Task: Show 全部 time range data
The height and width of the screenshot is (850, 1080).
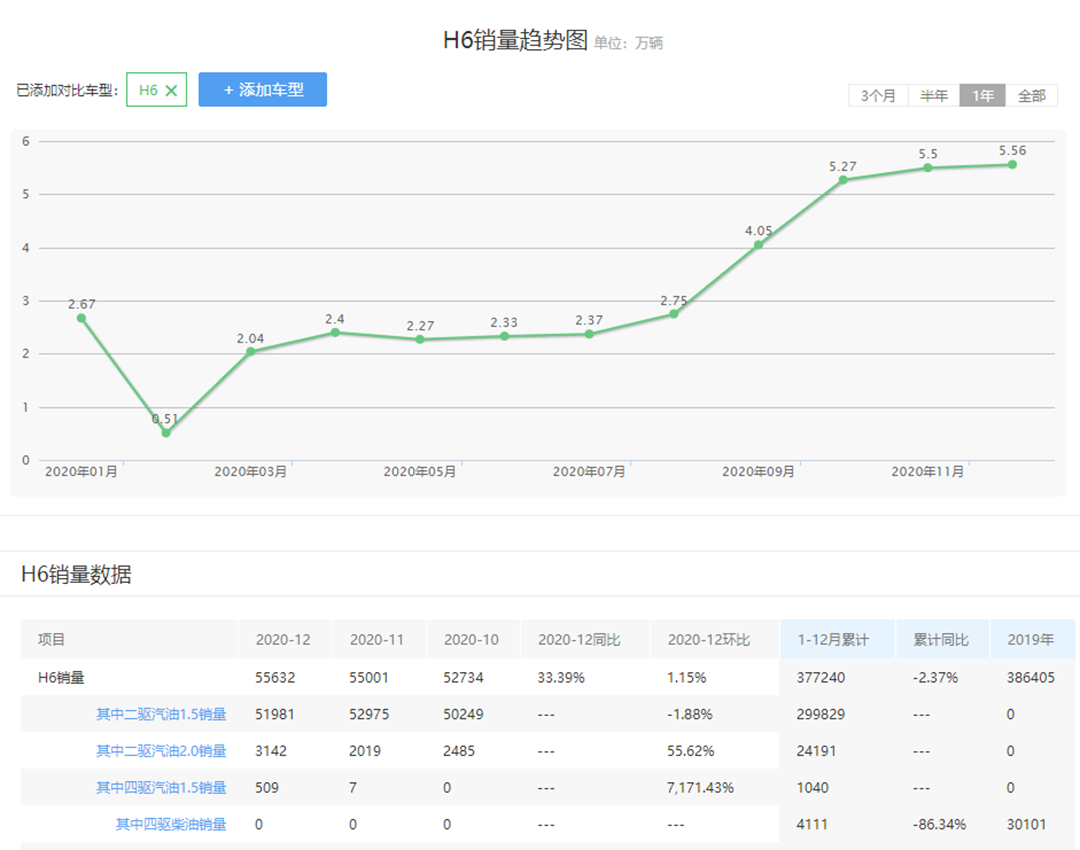Action: [x=1031, y=96]
